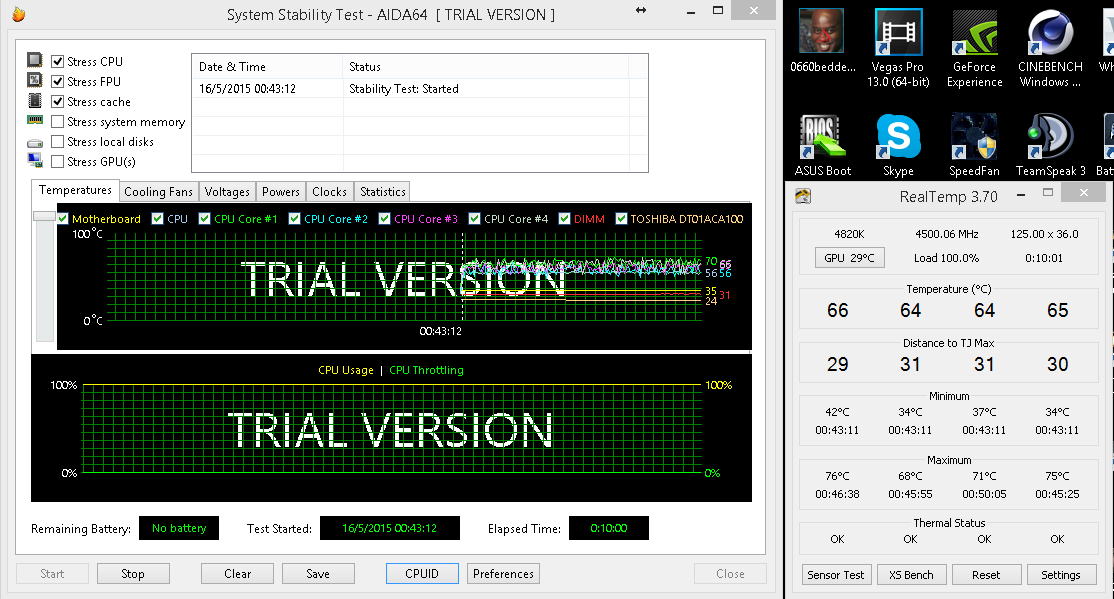Toggle CPU Core #1 graph checkbox
Viewport: 1114px width, 599px height.
tap(205, 218)
